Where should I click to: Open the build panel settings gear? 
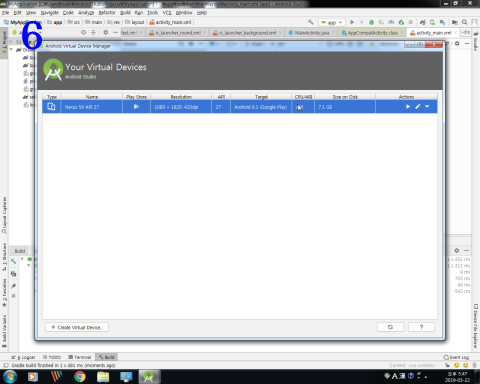coord(457,250)
